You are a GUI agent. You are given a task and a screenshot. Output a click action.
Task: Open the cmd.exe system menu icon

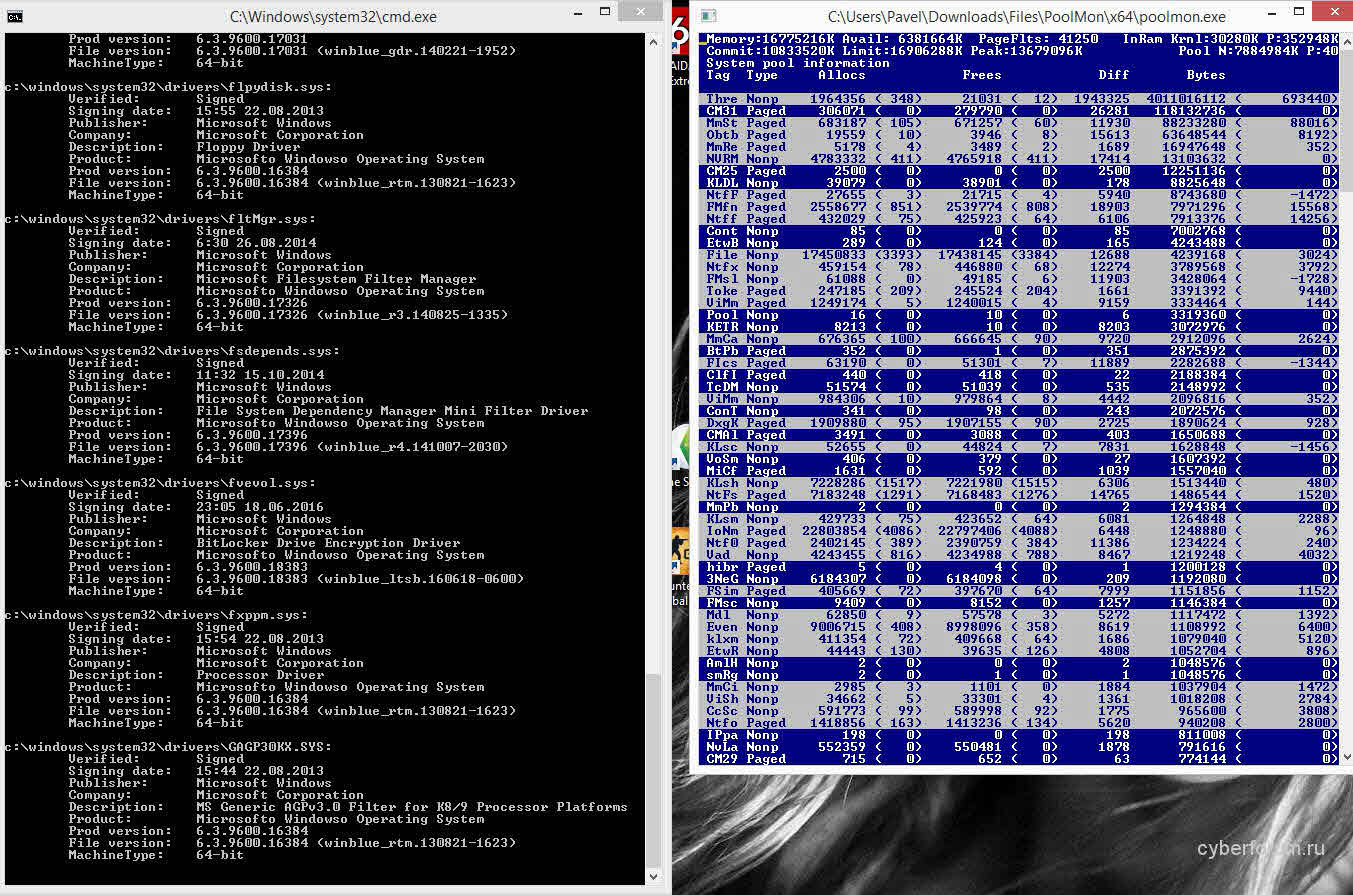(x=14, y=16)
